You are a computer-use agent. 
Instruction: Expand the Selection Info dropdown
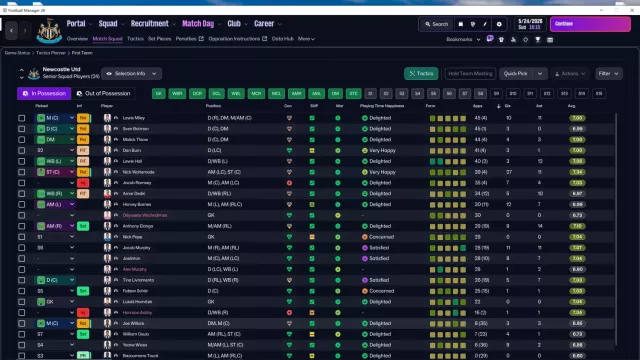pyautogui.click(x=131, y=73)
